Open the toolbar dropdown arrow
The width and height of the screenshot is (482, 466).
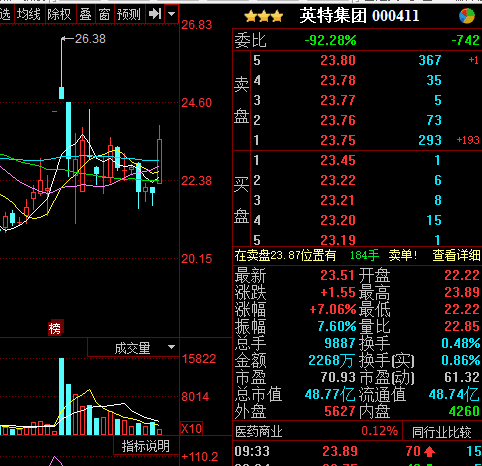click(172, 14)
